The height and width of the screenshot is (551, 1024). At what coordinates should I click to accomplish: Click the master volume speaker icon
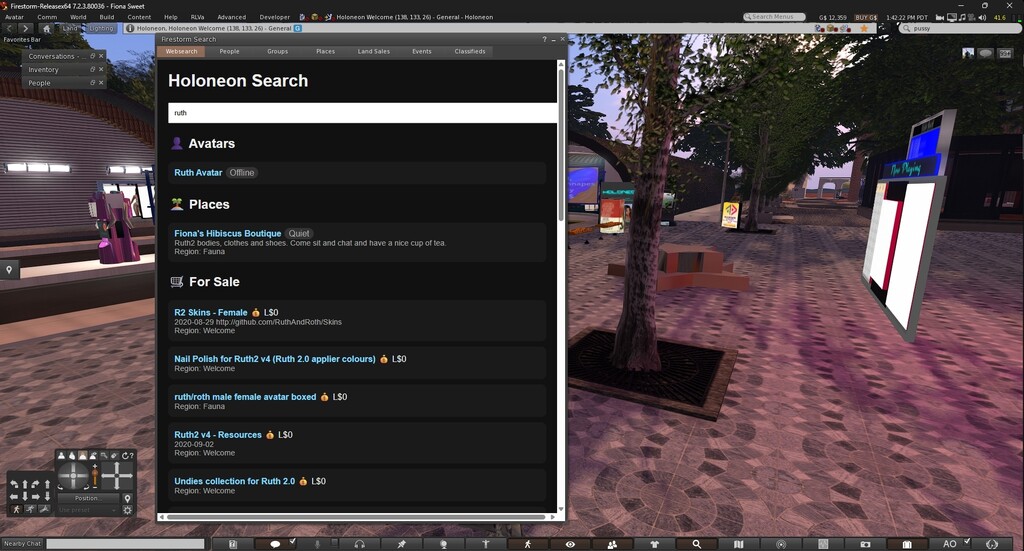[x=979, y=17]
